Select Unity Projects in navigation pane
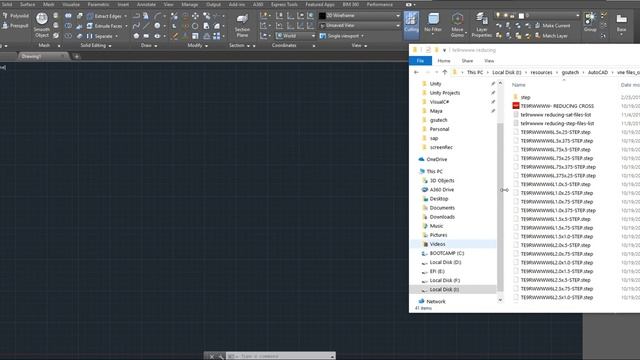The height and width of the screenshot is (360, 640). tap(444, 93)
